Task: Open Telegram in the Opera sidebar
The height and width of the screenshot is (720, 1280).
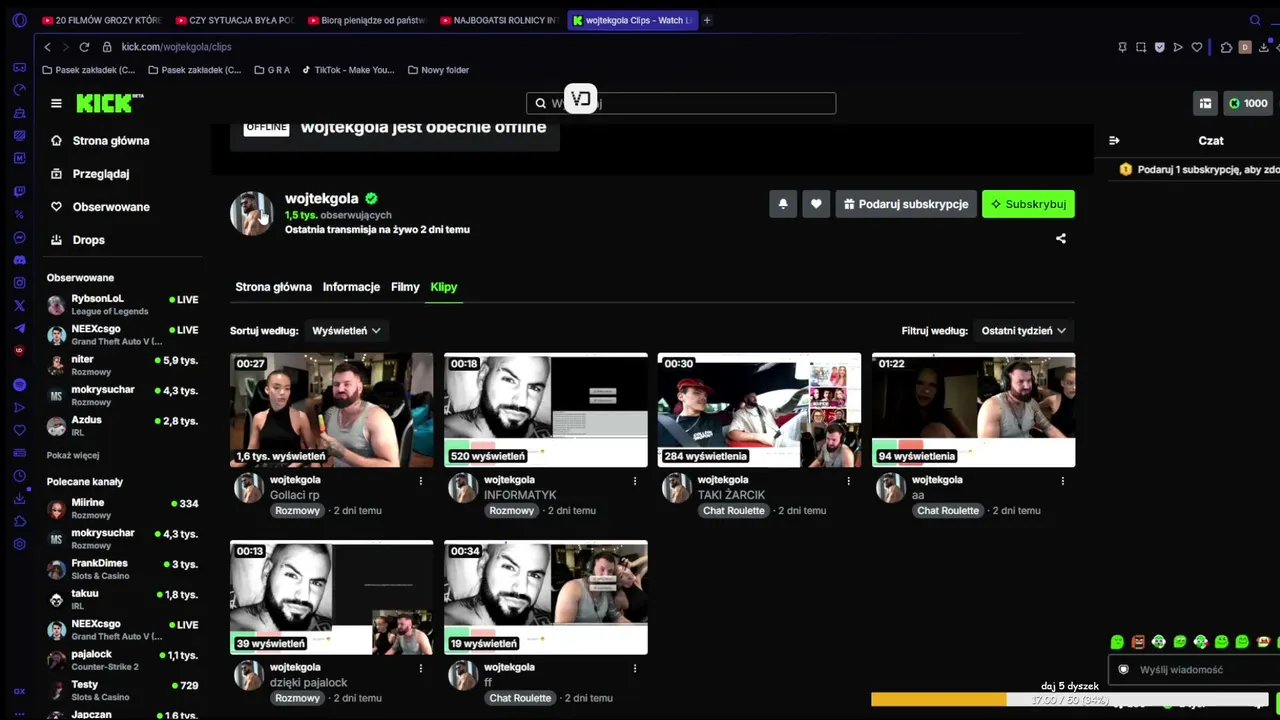Action: tap(19, 328)
